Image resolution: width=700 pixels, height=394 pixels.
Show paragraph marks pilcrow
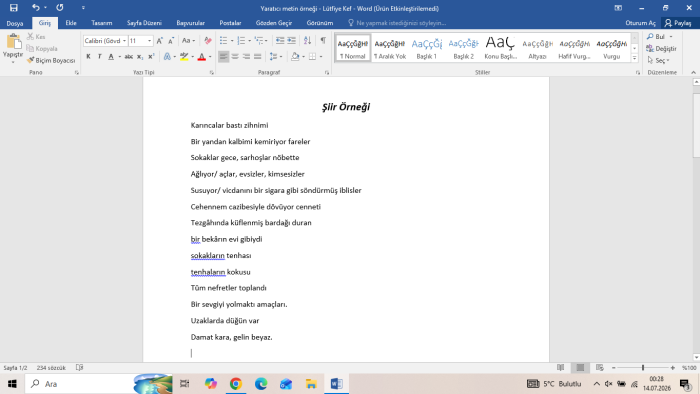tap(323, 41)
